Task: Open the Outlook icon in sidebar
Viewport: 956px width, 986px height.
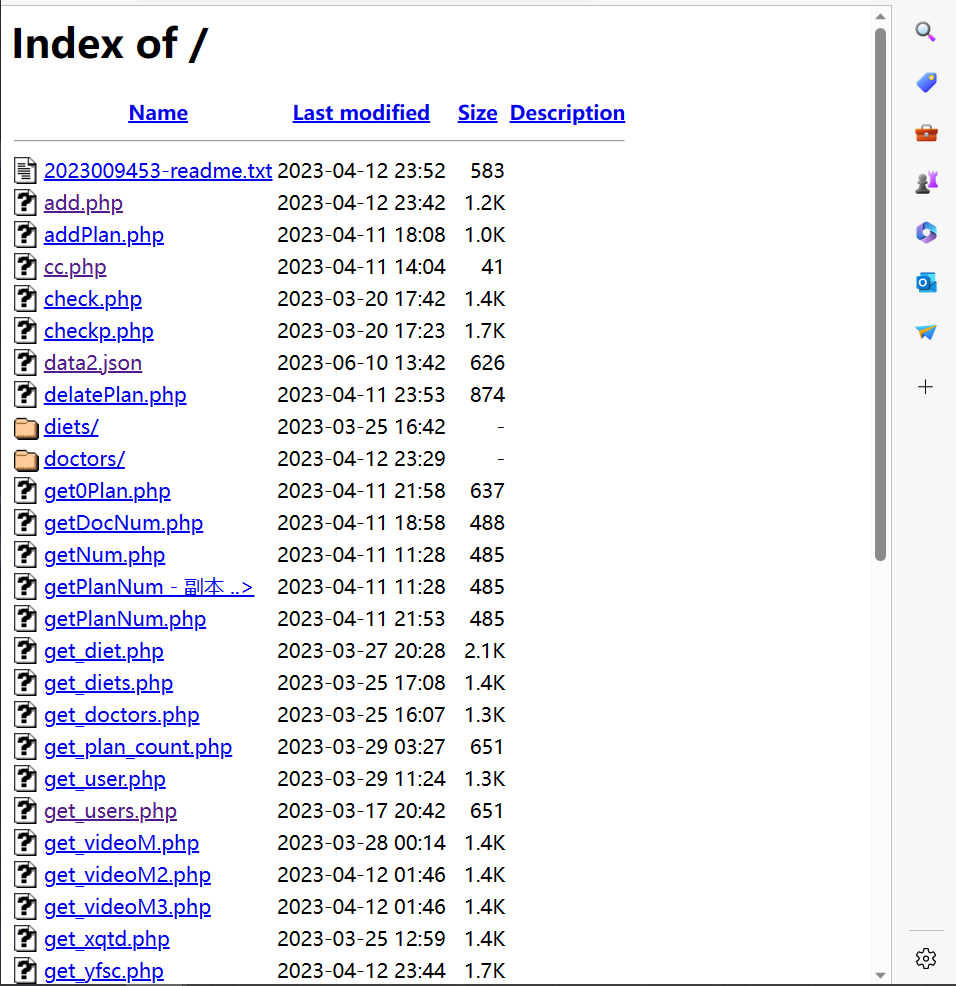Action: pyautogui.click(x=926, y=283)
